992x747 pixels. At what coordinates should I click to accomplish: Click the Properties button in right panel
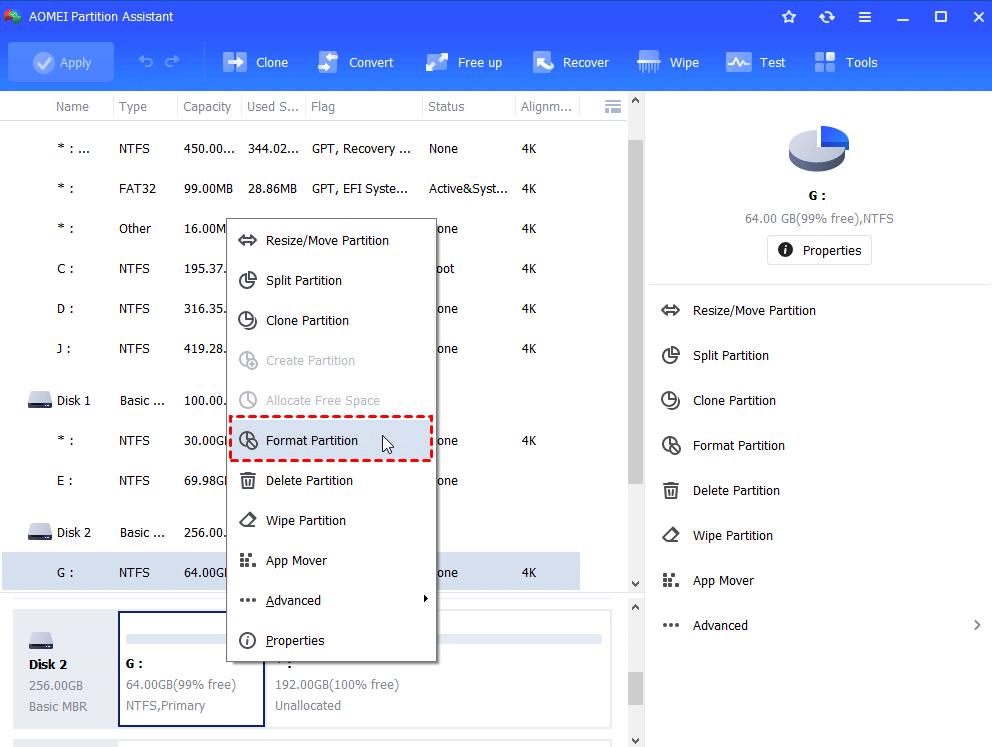tap(819, 250)
